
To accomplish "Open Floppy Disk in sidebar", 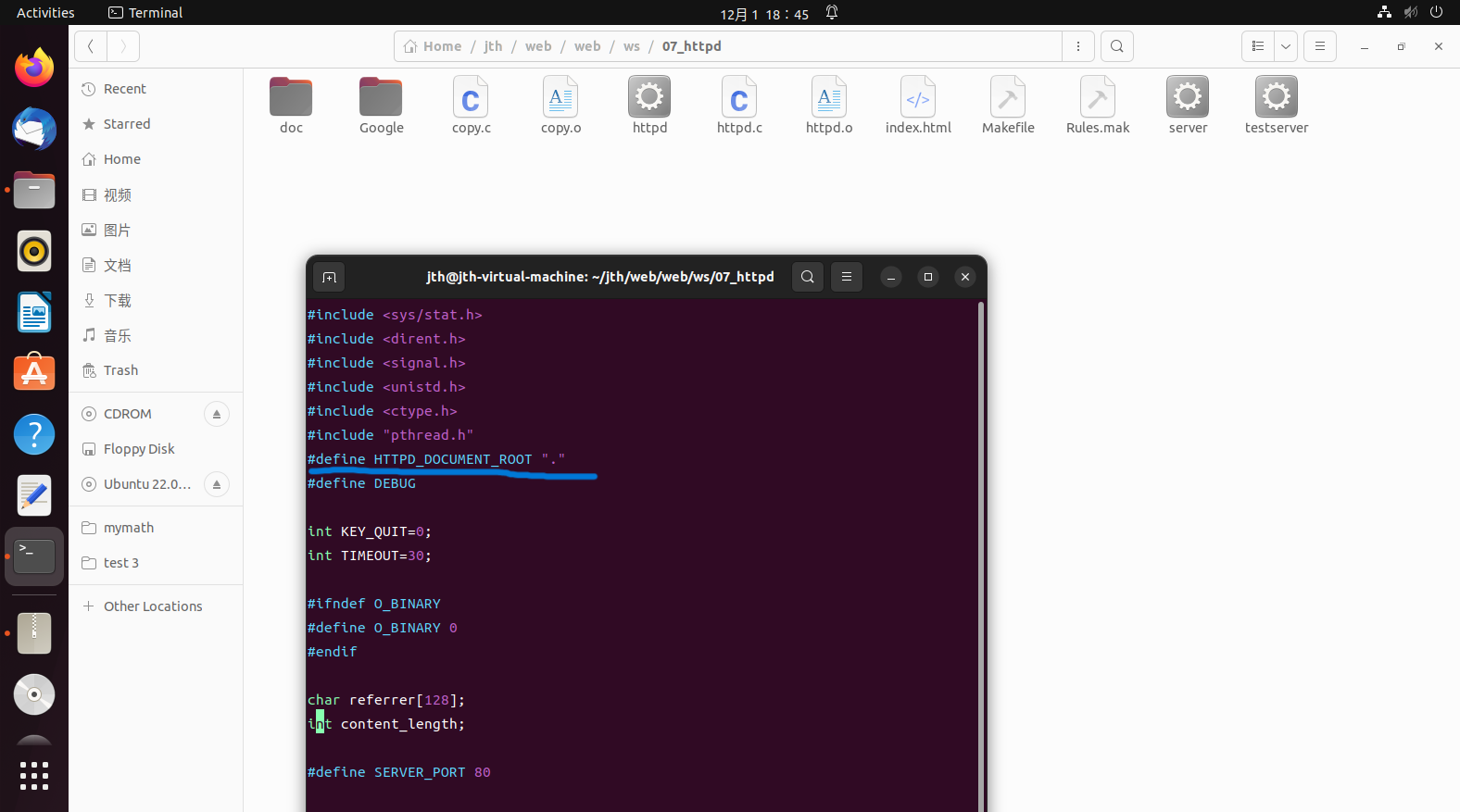I will click(156, 449).
